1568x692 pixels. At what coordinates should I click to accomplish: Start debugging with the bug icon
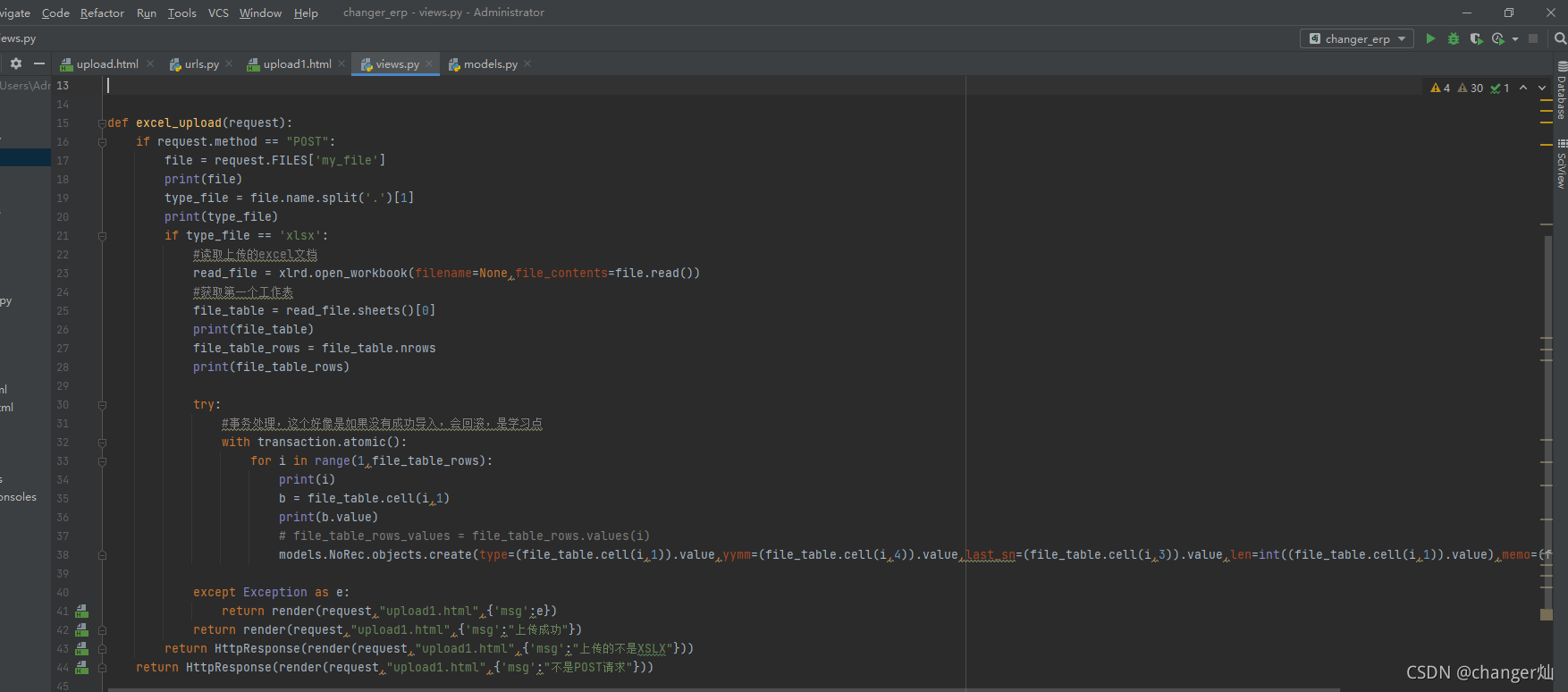[x=1454, y=38]
